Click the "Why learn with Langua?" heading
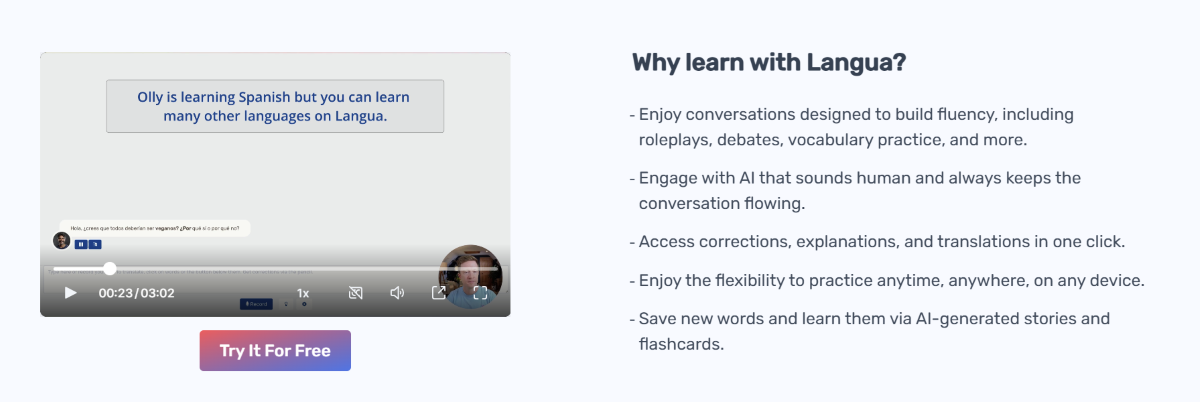The image size is (1200, 402). coord(769,63)
